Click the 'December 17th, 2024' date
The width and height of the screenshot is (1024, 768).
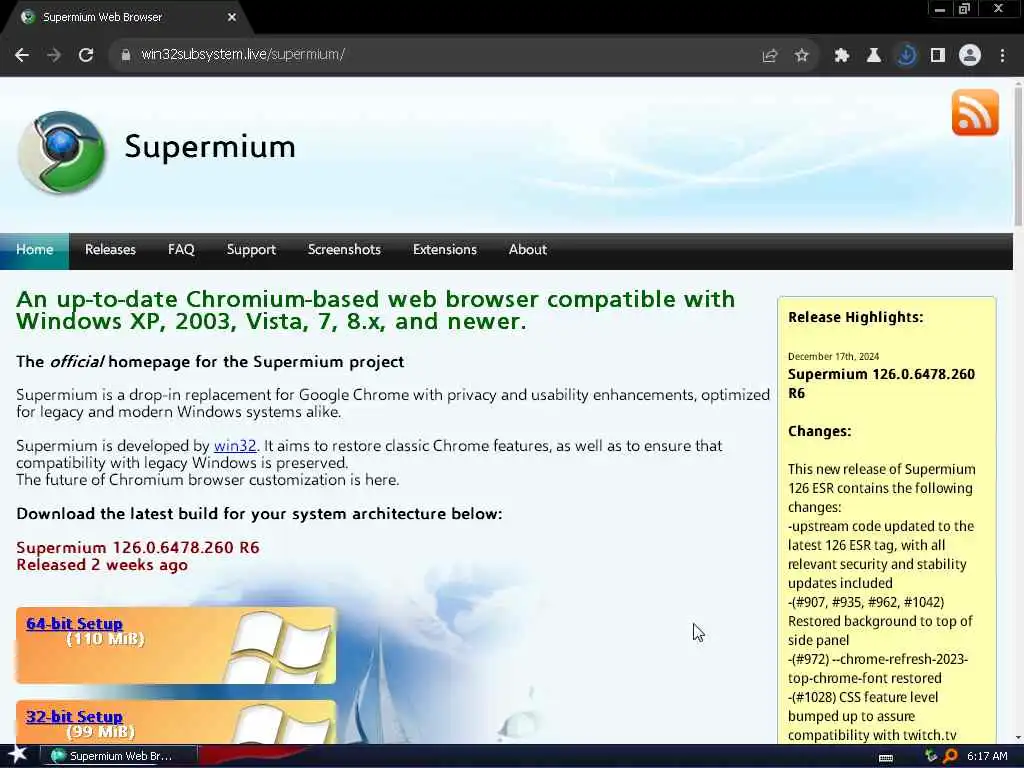(x=833, y=357)
